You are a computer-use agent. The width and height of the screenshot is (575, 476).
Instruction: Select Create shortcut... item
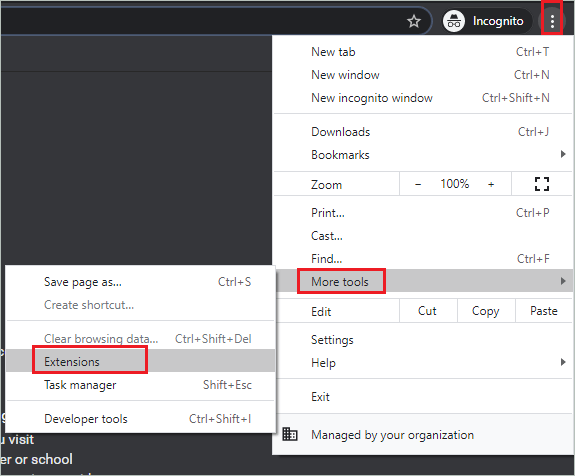[x=140, y=305]
